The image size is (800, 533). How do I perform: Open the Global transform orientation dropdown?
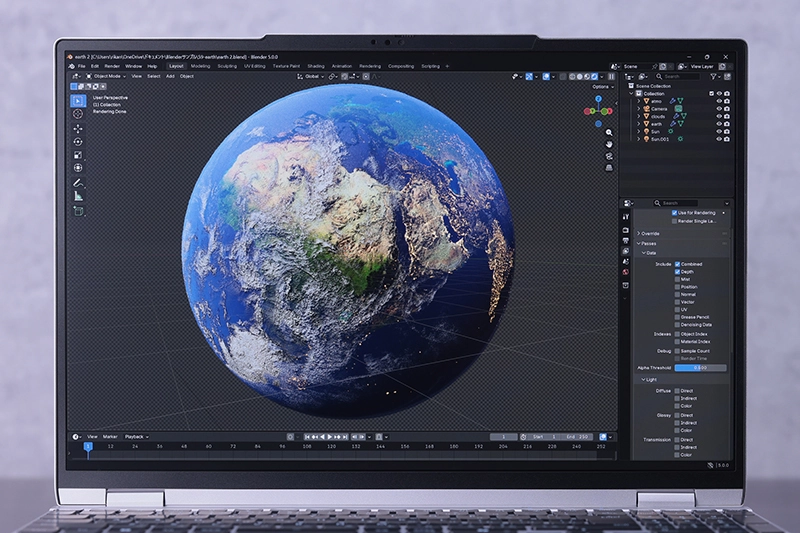tap(311, 77)
